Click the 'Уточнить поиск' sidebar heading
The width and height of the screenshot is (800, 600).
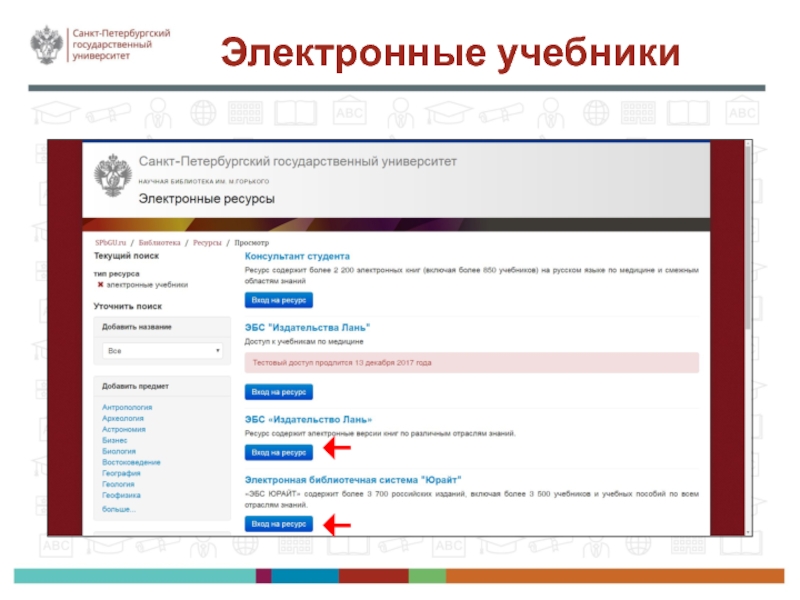[128, 306]
